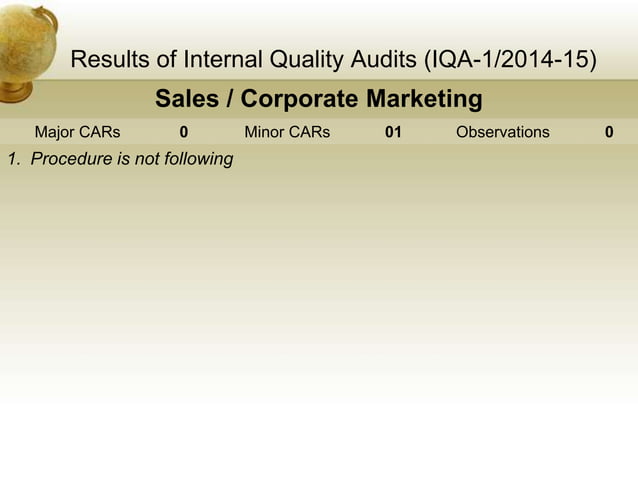
Task: Click the list number '1.' of the finding
Action: click(15, 159)
